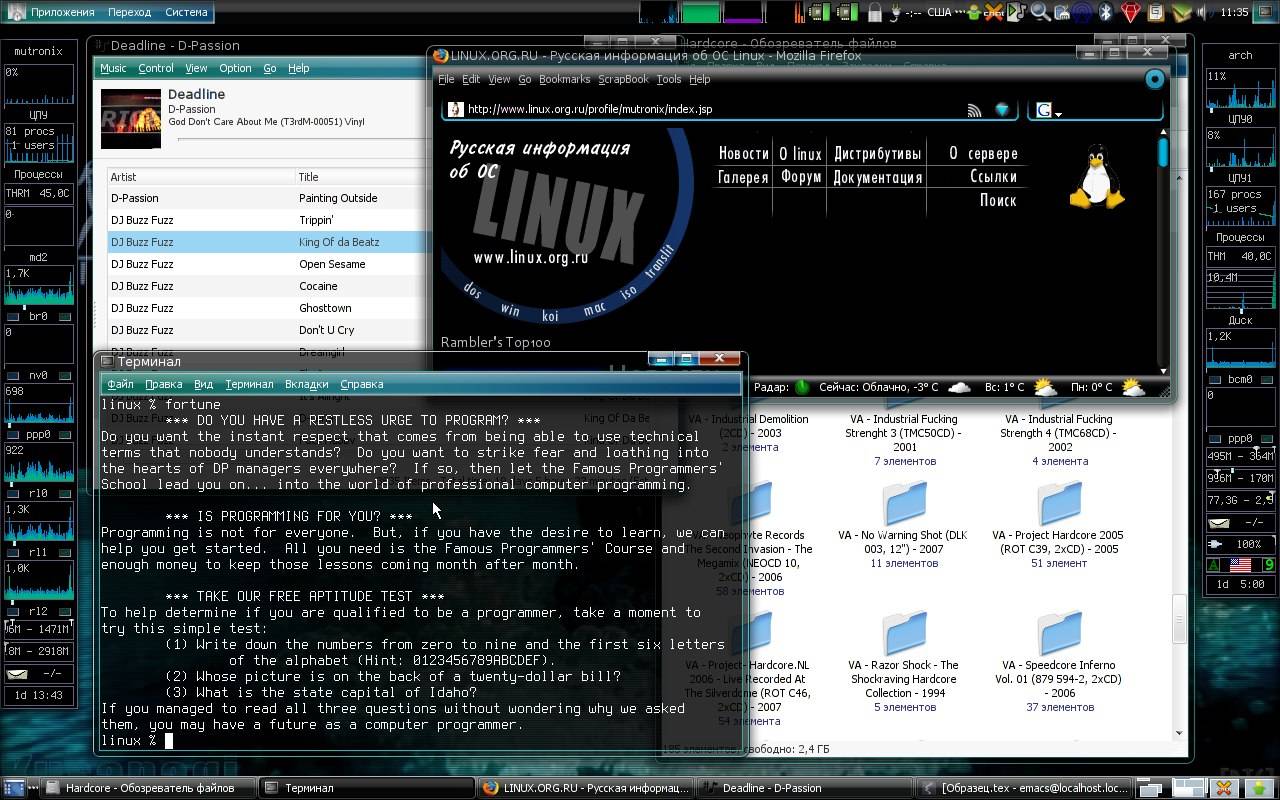Click the volume speaker tray icon
Viewport: 1280px width, 800px height.
1201,12
